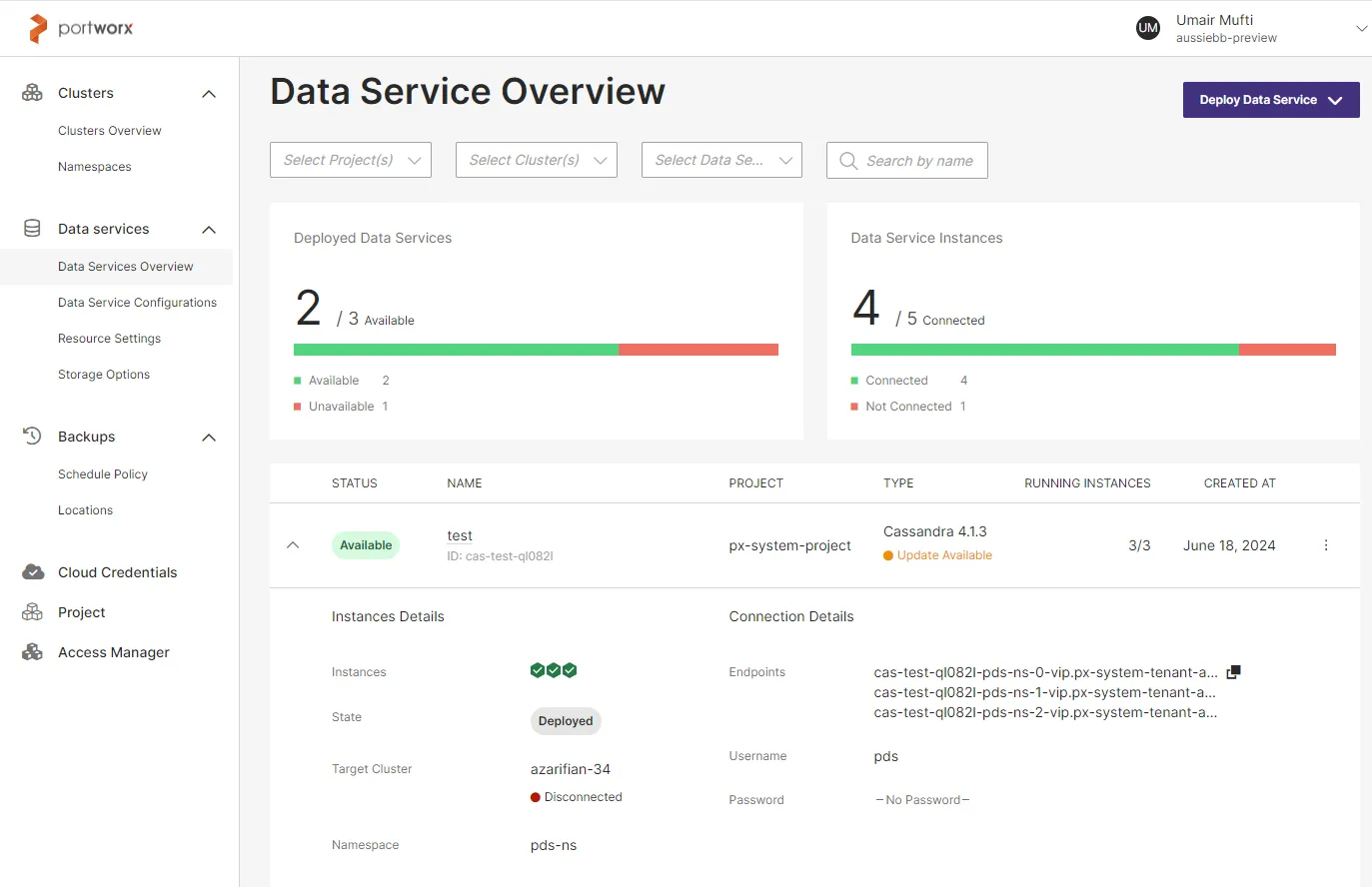Click the Project cubes icon
Screen dimensions: 1372x887
coord(32,612)
